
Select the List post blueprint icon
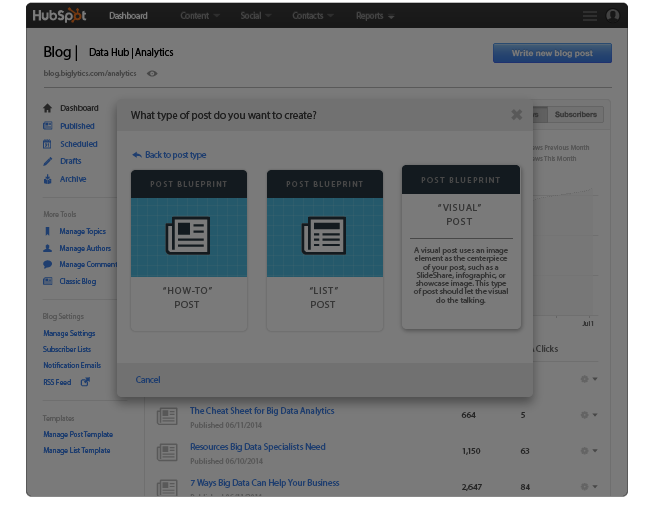coord(325,236)
